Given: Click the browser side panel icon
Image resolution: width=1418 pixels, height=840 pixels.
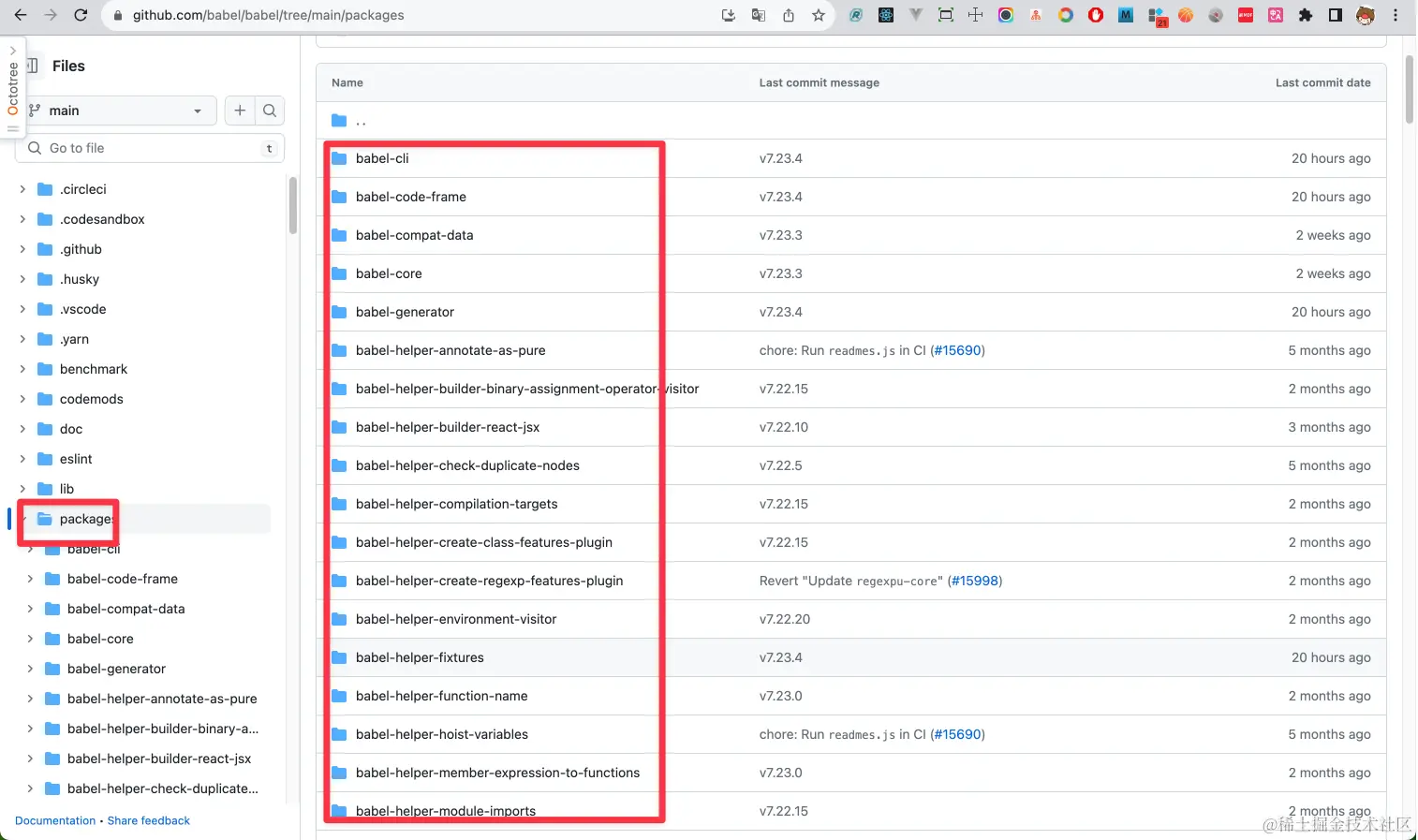Looking at the screenshot, I should click(x=1336, y=15).
